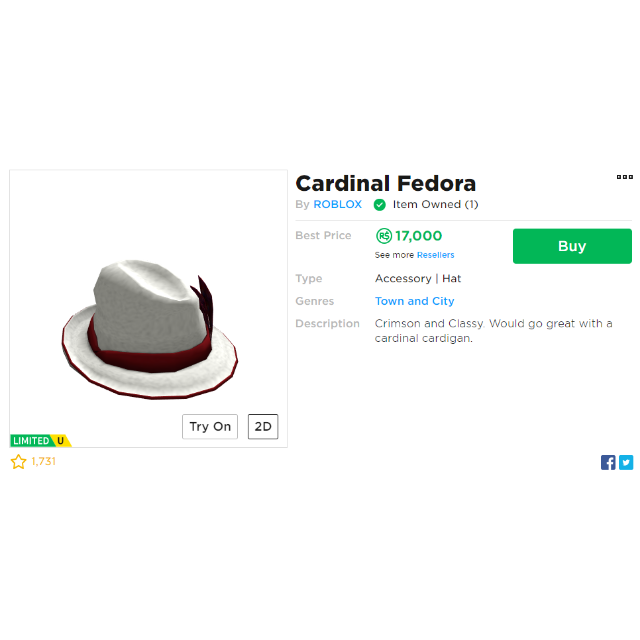
Task: Click the Robux currency icon
Action: click(x=384, y=236)
